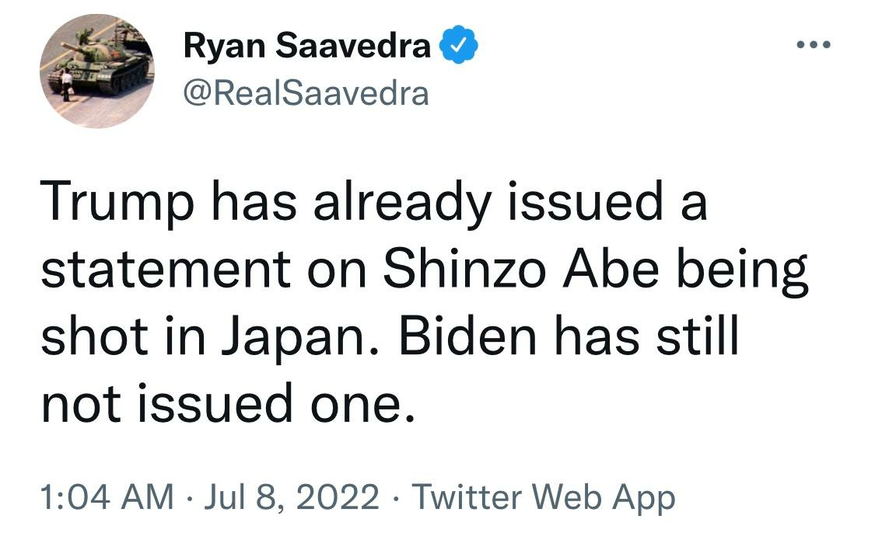Click the blue verified checkmark badge
The width and height of the screenshot is (875, 533).
(460, 46)
